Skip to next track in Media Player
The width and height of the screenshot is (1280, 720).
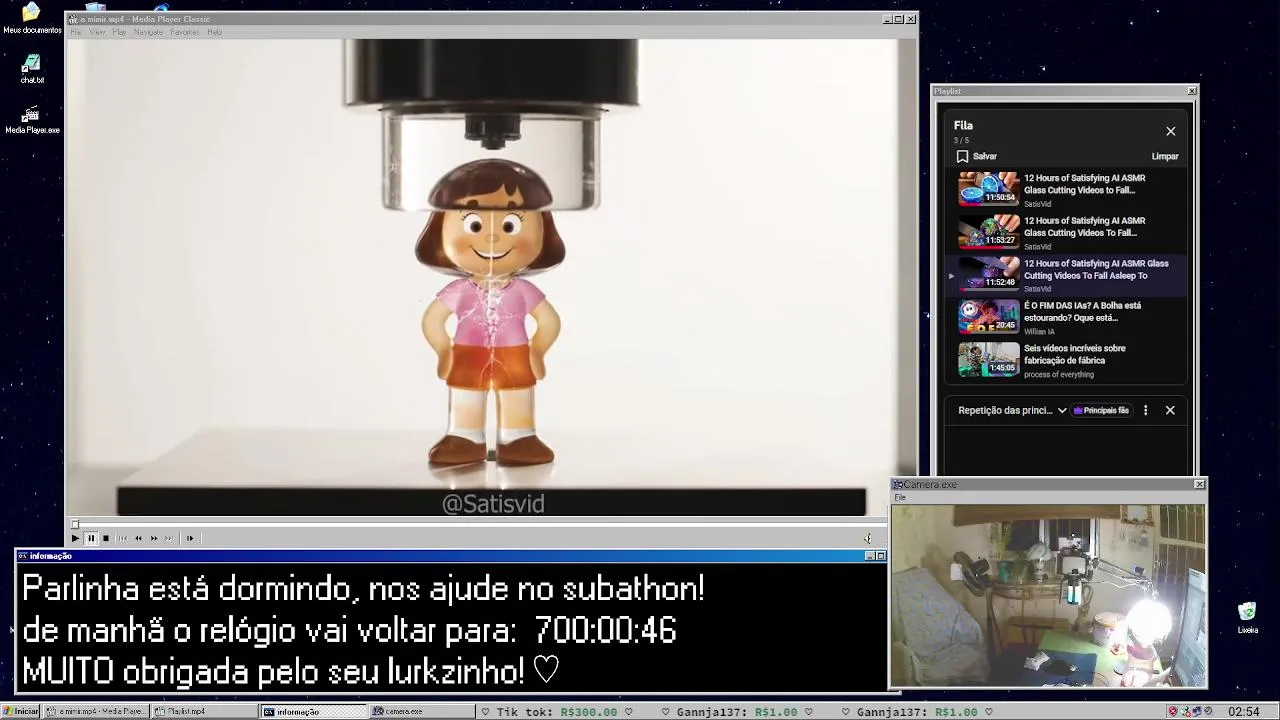pos(169,538)
